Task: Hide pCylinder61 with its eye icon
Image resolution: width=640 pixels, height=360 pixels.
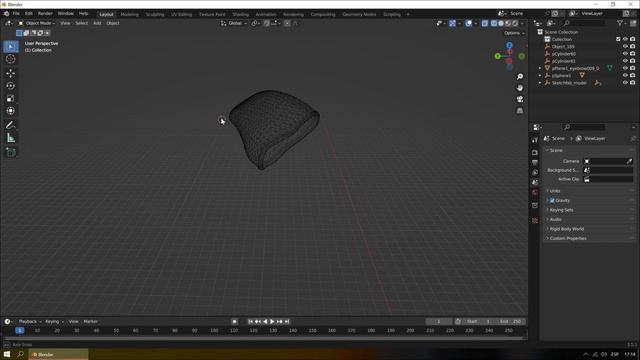Action: tap(625, 61)
